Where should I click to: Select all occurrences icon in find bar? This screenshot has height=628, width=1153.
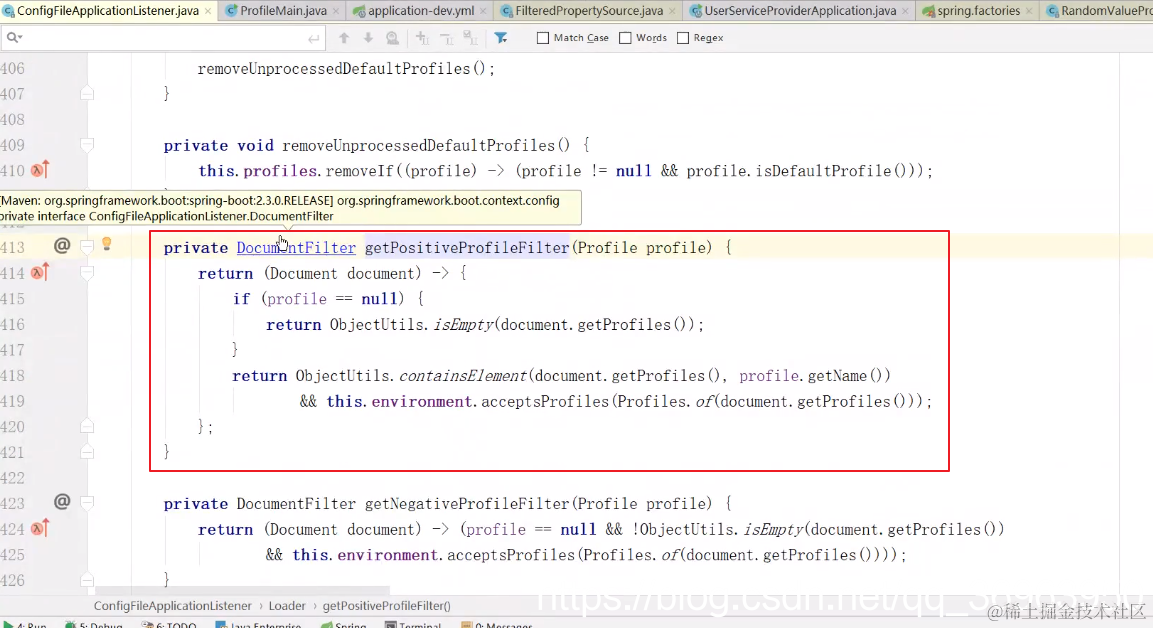coord(471,38)
